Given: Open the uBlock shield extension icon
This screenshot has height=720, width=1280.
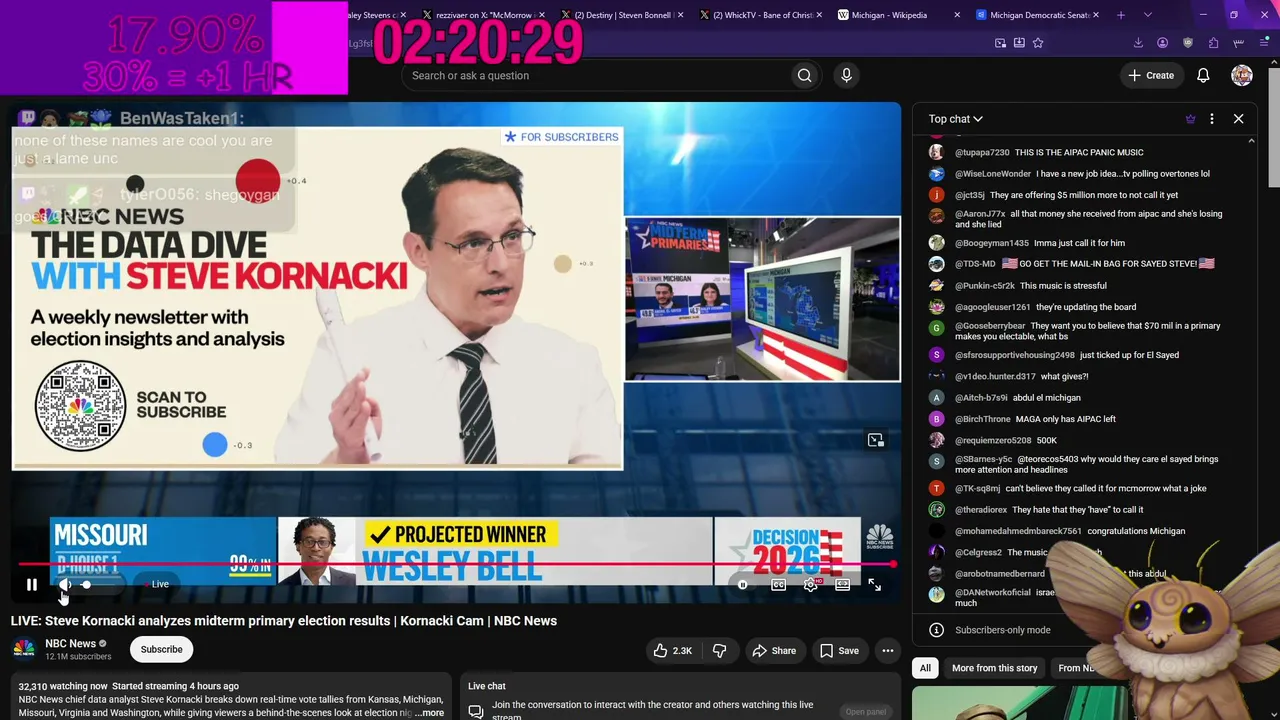Looking at the screenshot, I should point(1188,43).
